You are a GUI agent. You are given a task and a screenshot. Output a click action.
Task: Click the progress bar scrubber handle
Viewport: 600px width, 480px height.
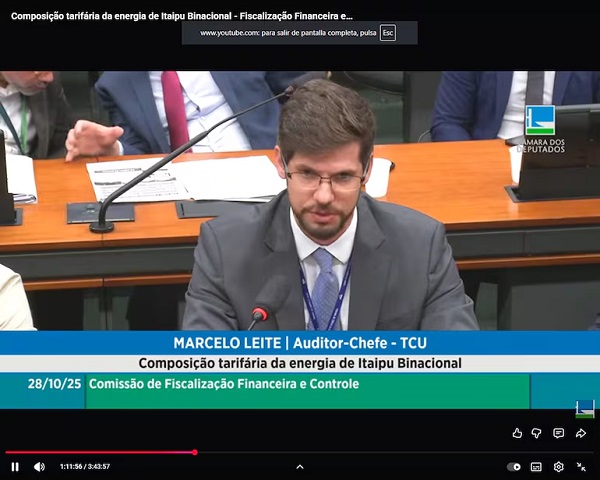click(x=194, y=452)
